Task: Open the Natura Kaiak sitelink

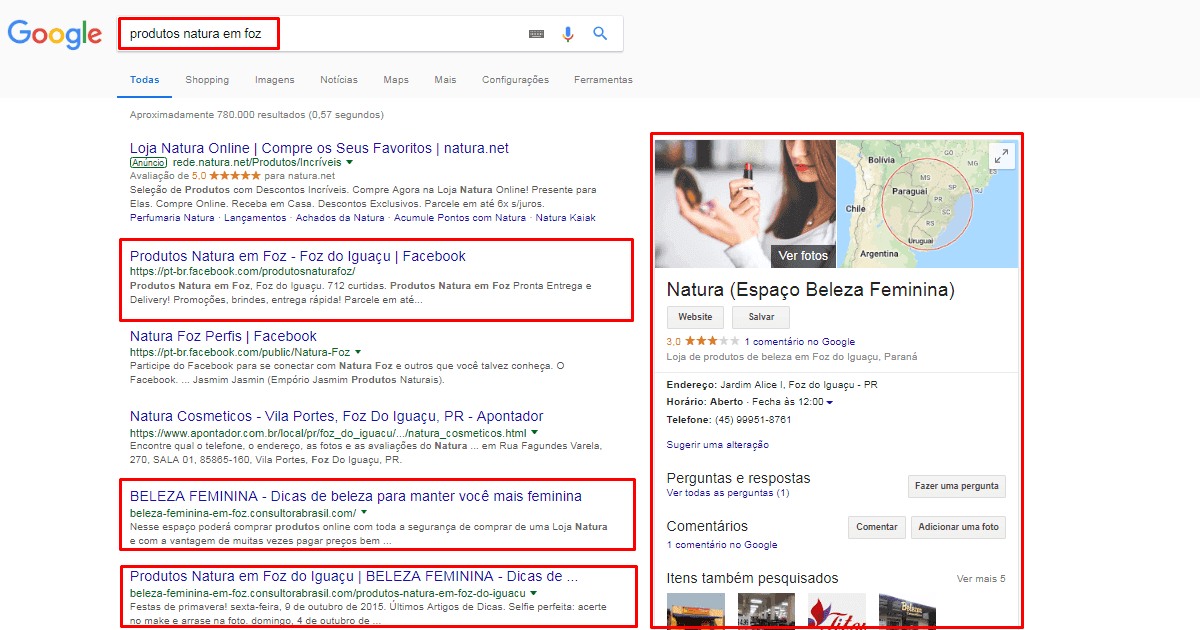Action: tap(565, 217)
